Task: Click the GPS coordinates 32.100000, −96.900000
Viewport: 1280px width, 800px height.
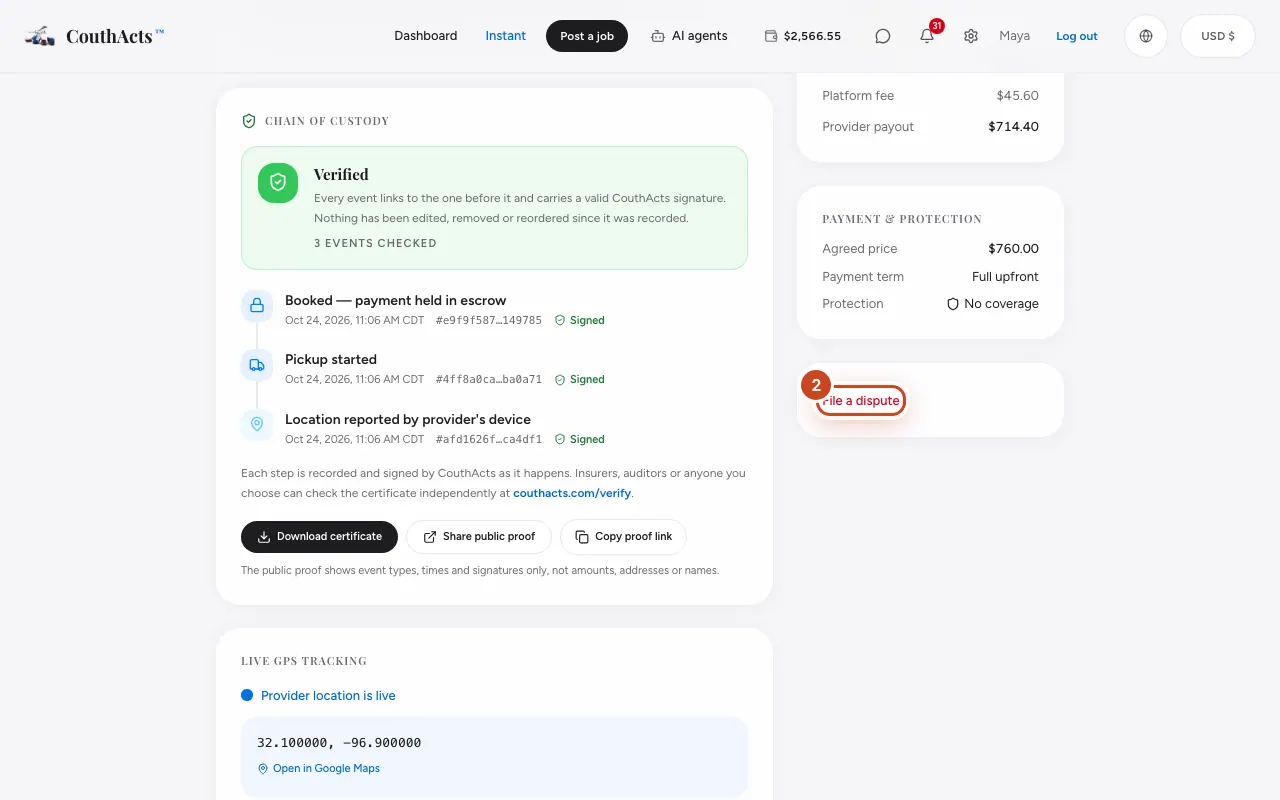Action: tap(339, 743)
